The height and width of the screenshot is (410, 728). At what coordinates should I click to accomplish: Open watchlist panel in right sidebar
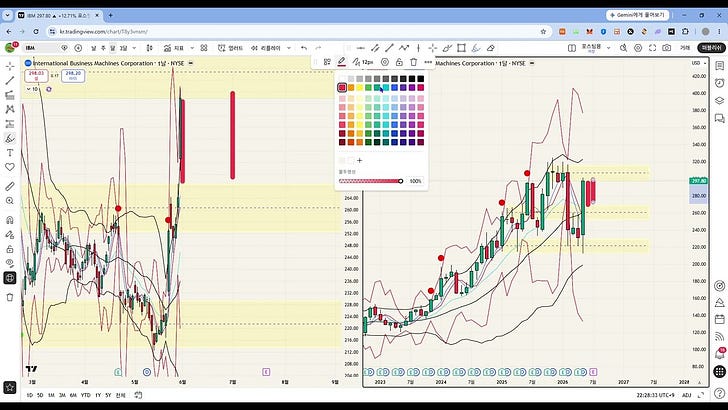[x=720, y=66]
